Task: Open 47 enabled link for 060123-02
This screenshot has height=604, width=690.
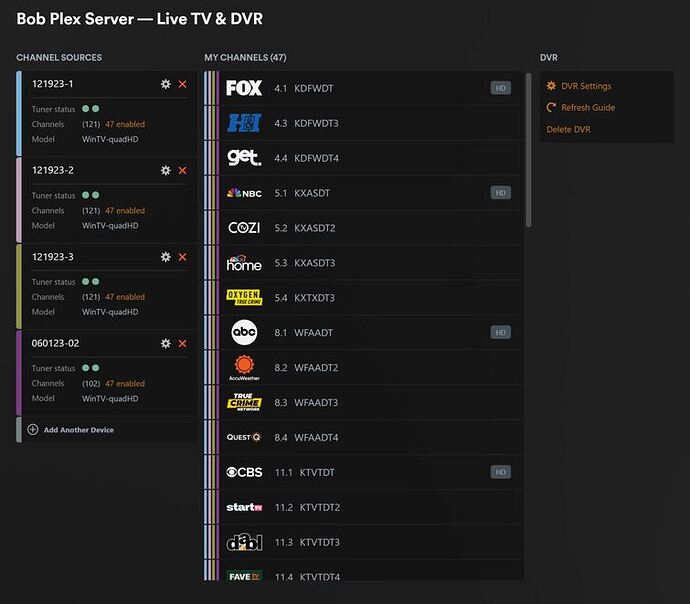Action: pyautogui.click(x=125, y=384)
